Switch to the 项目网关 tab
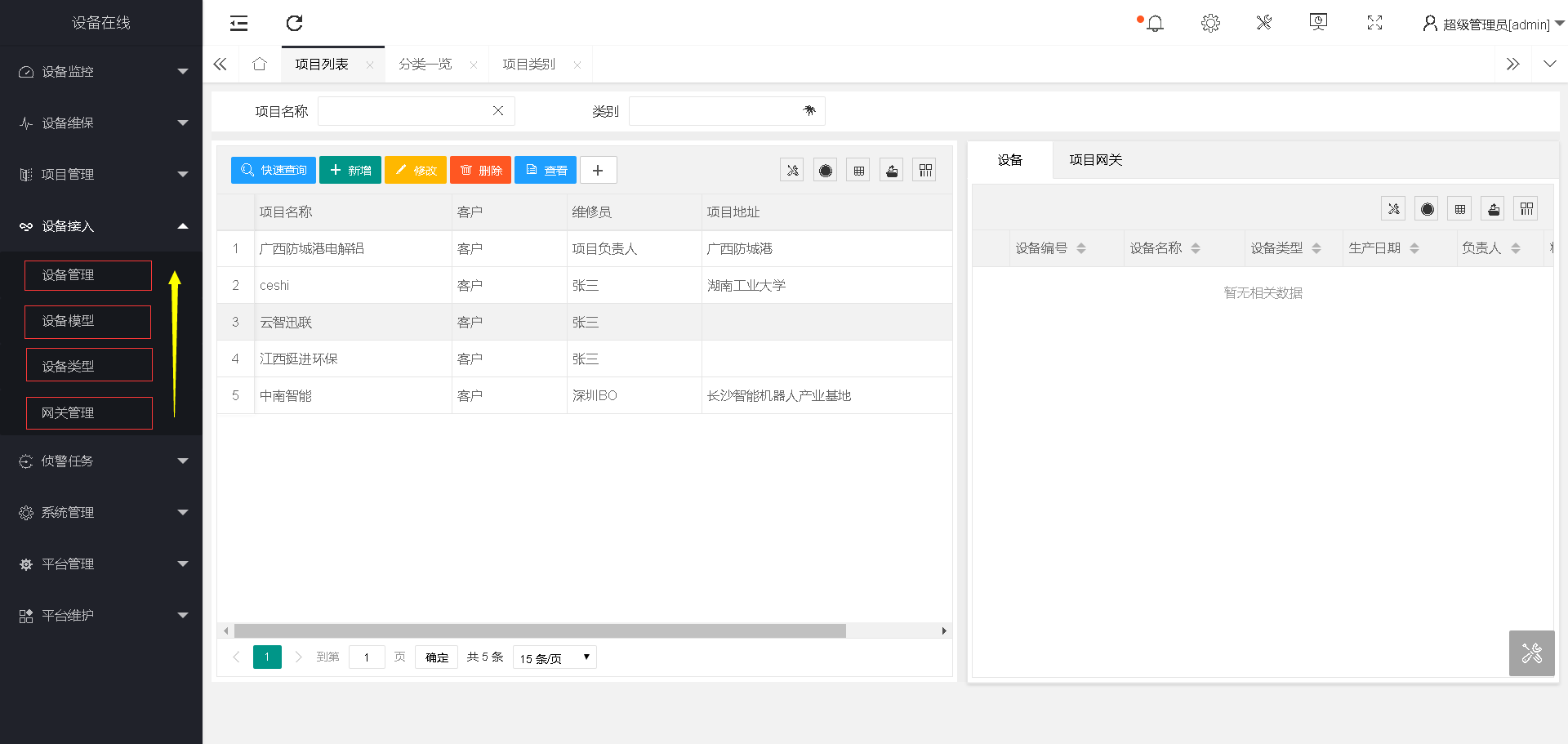 (x=1096, y=160)
